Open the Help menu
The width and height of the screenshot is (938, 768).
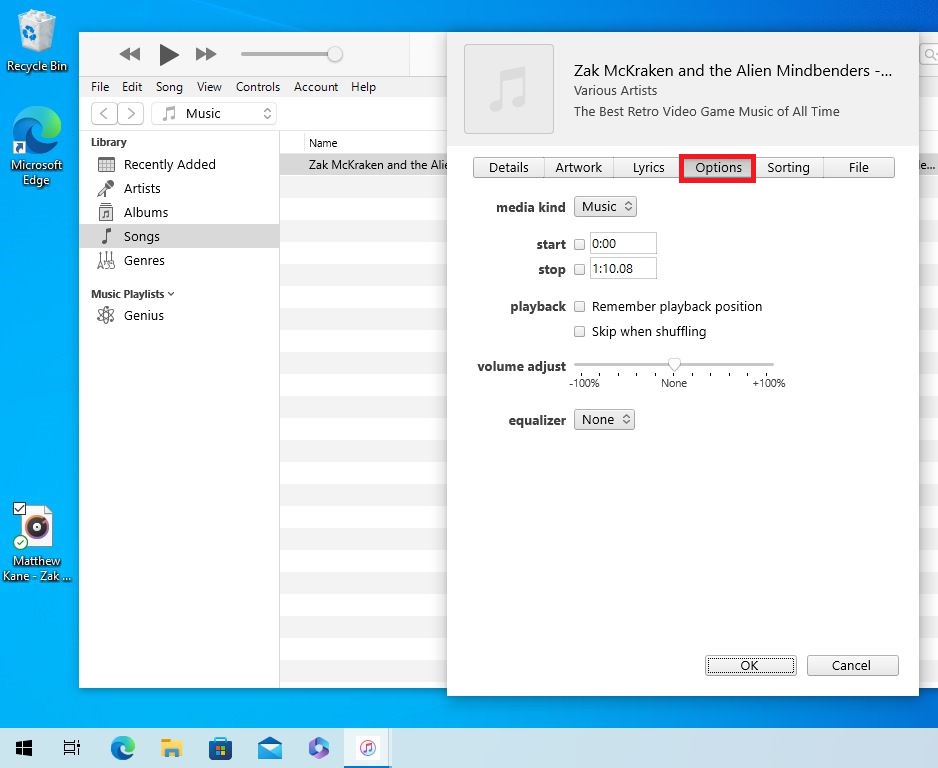pyautogui.click(x=363, y=87)
